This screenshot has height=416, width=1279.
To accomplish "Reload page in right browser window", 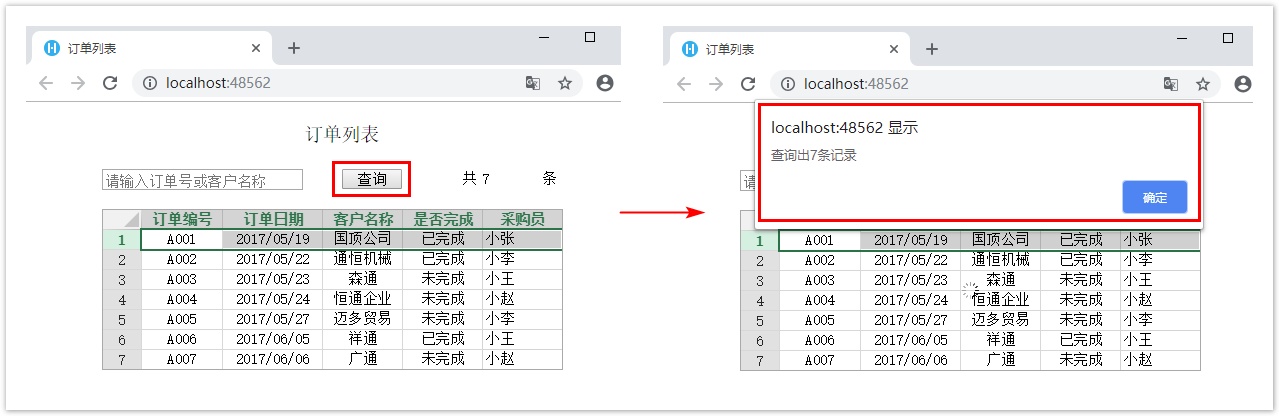I will point(748,85).
